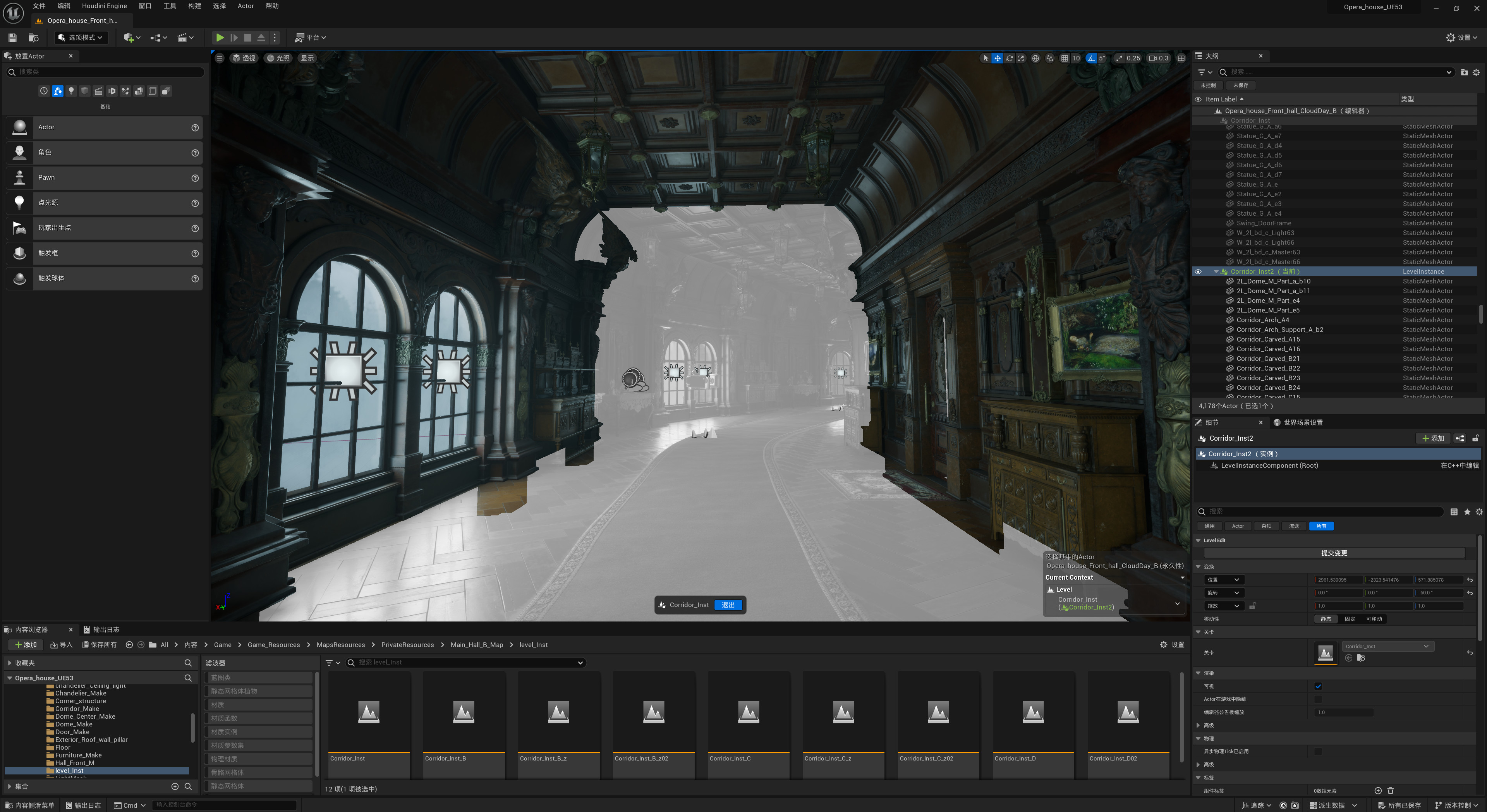Click browse-to-asset icon under the Corridor_Inst level field
This screenshot has height=812, width=1487.
[1361, 658]
